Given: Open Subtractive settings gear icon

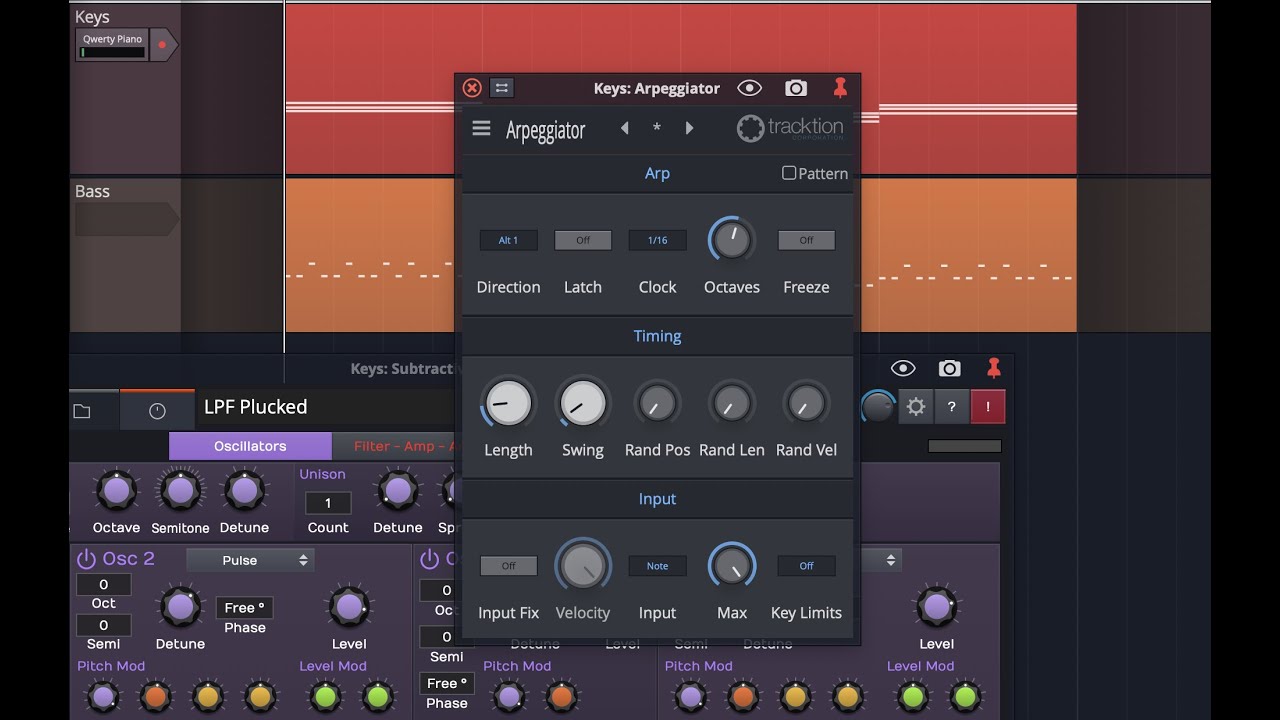Looking at the screenshot, I should click(x=915, y=407).
